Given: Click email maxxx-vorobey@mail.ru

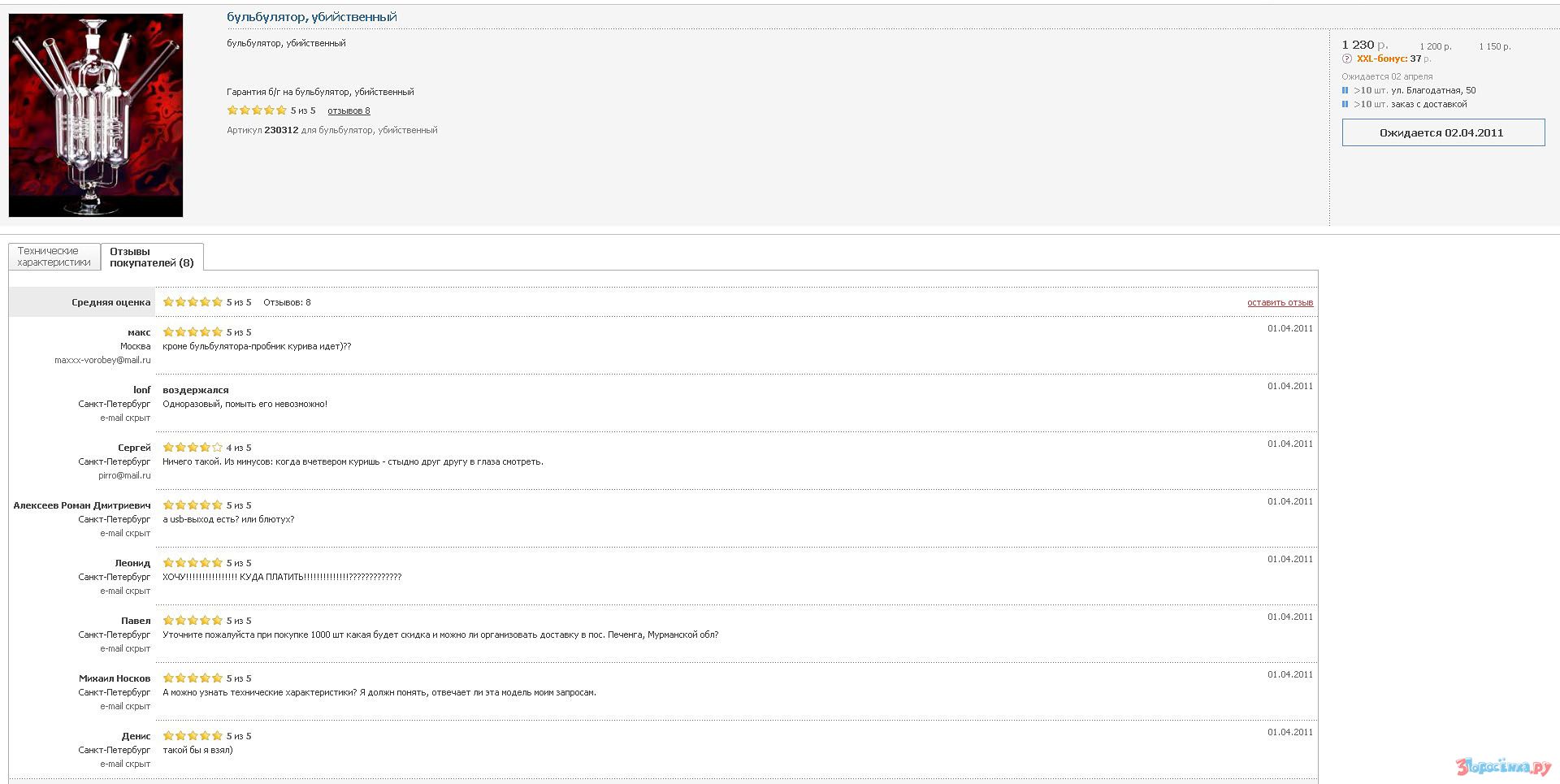Looking at the screenshot, I should pyautogui.click(x=102, y=360).
